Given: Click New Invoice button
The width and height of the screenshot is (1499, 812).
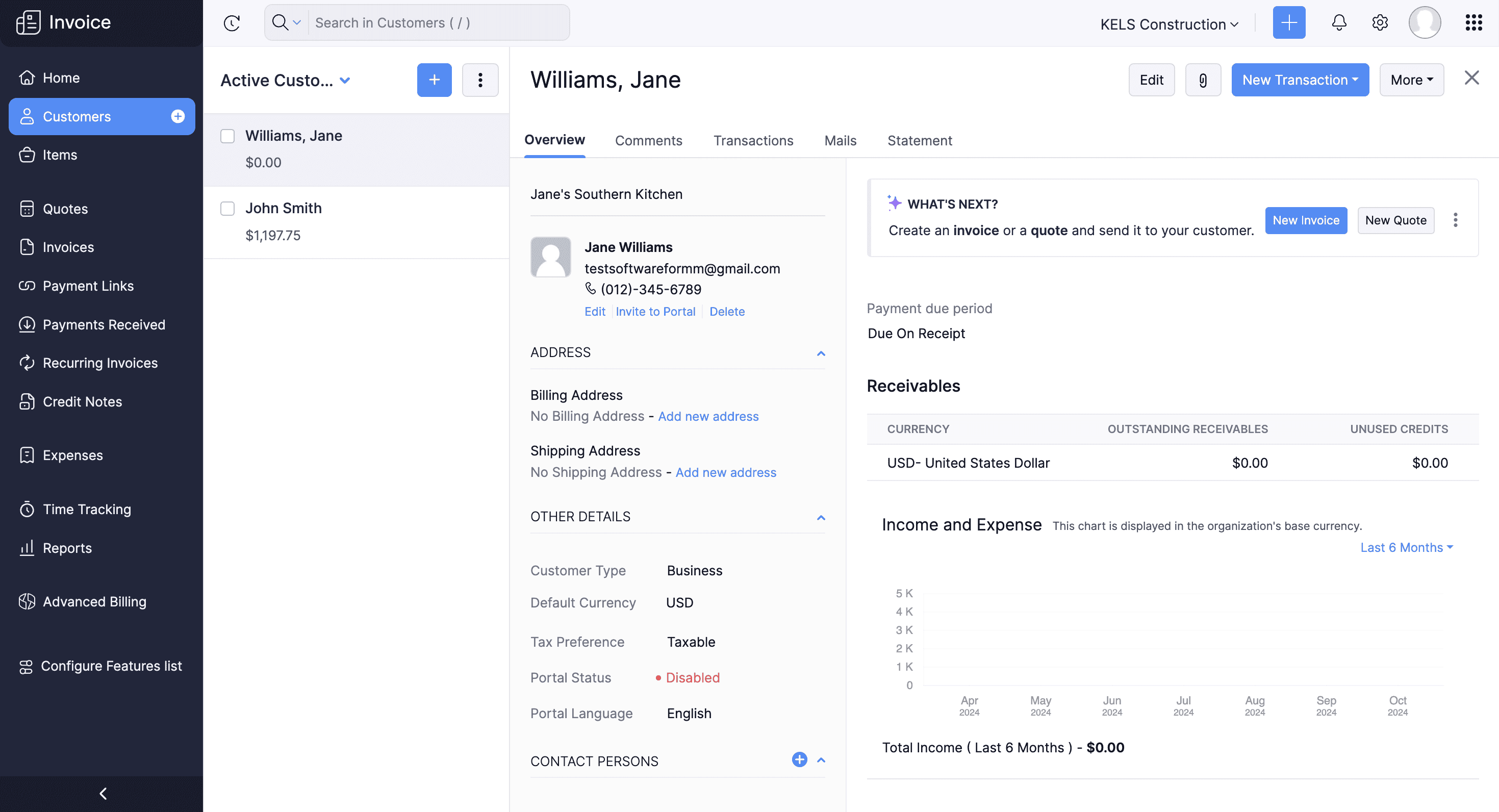Looking at the screenshot, I should pyautogui.click(x=1306, y=221).
